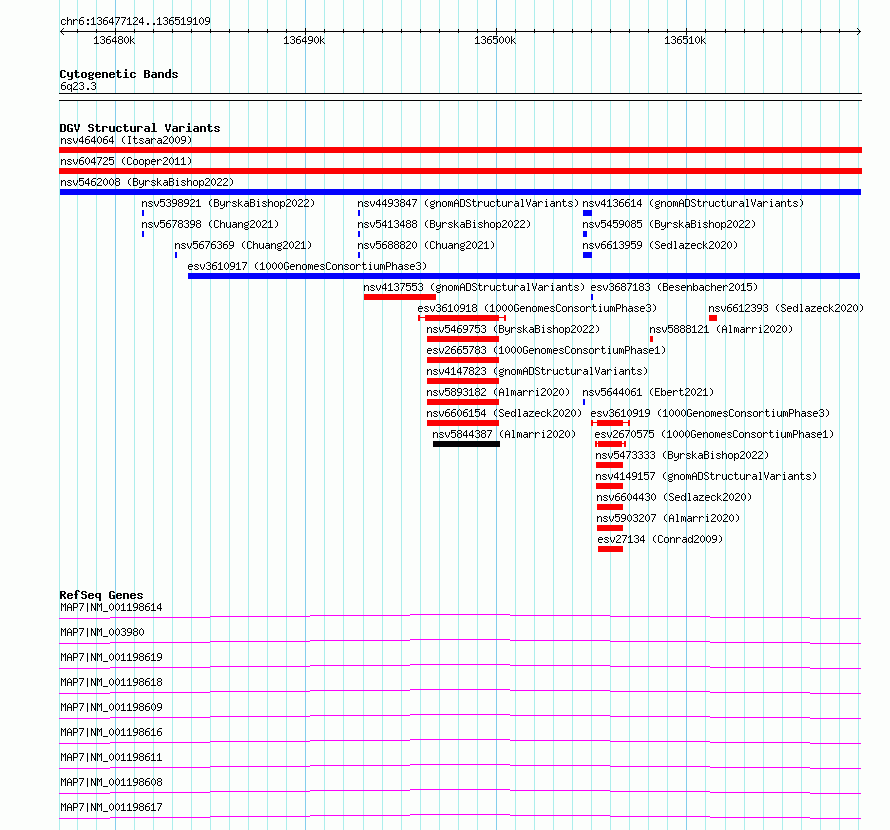Click MAP7|NM_003980 gene label

coord(102,632)
